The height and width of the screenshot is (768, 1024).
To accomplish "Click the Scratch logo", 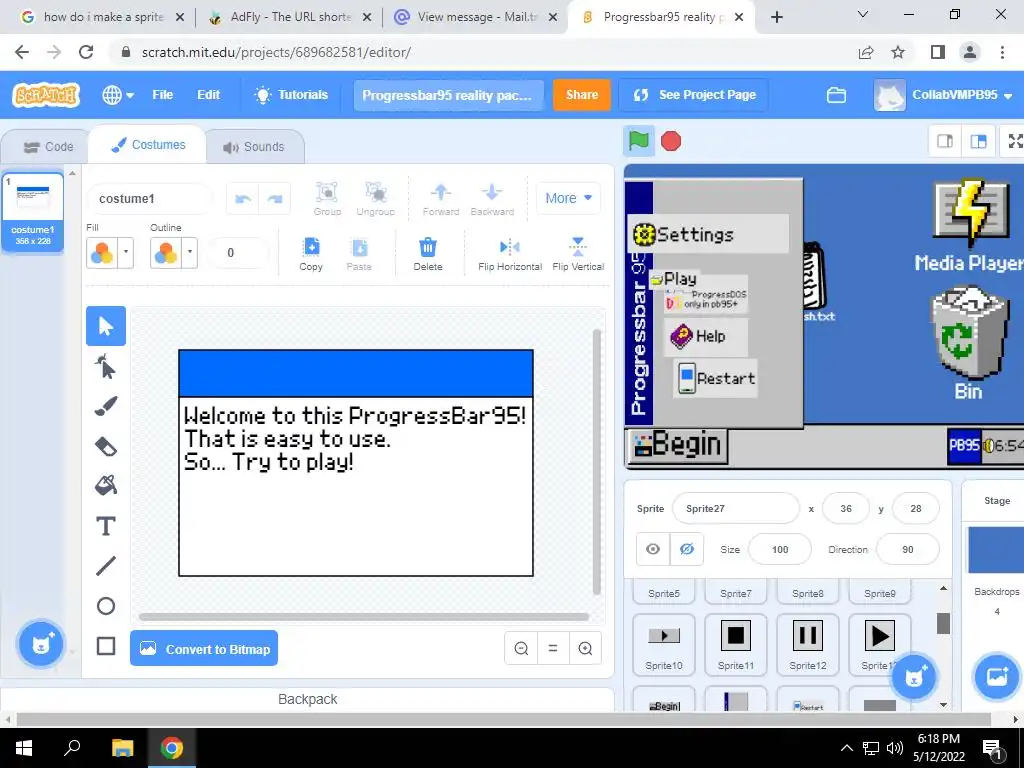I will click(46, 95).
